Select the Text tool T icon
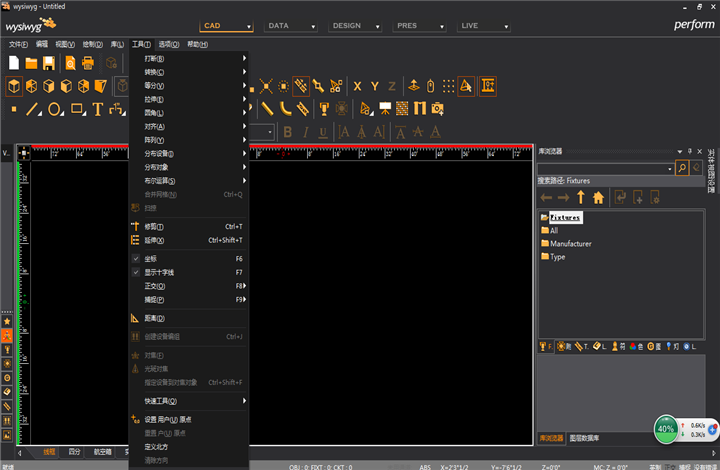Screen dimensions: 720x470 (x=97, y=109)
